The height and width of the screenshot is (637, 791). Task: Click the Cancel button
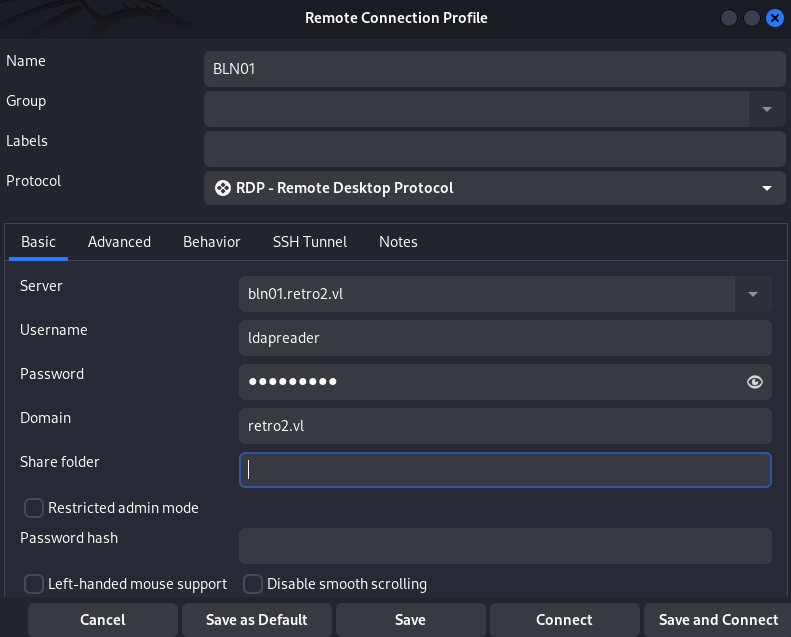click(x=103, y=620)
